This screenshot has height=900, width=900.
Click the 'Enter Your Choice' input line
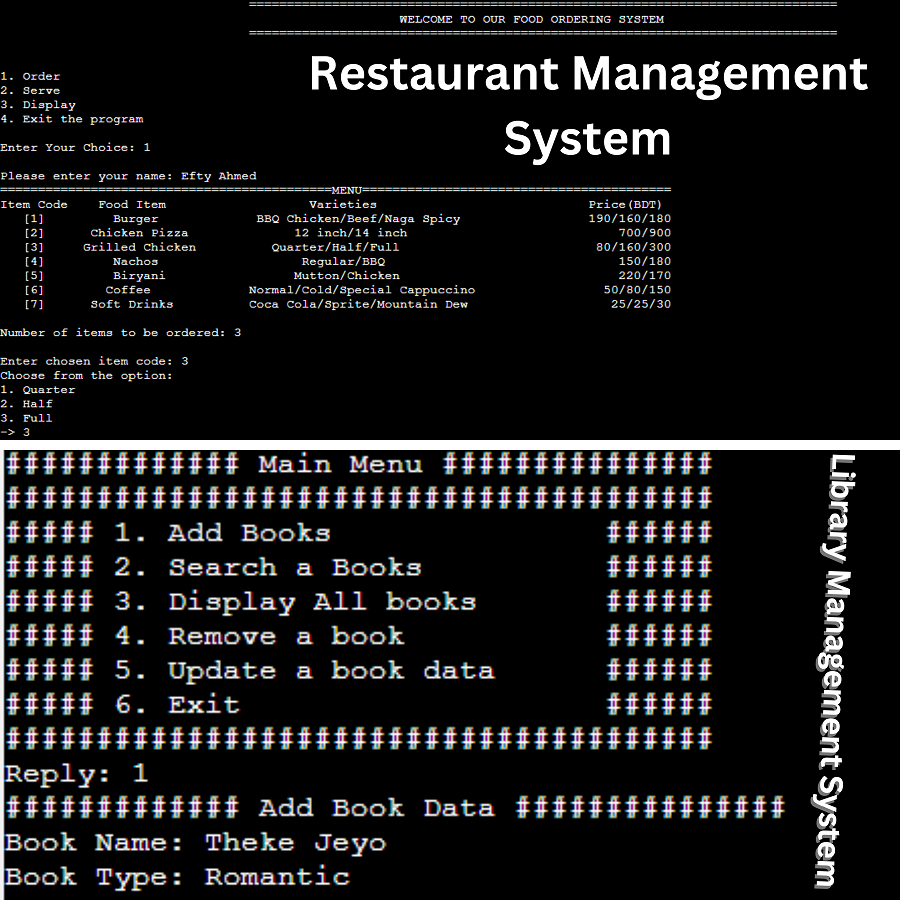tap(75, 147)
